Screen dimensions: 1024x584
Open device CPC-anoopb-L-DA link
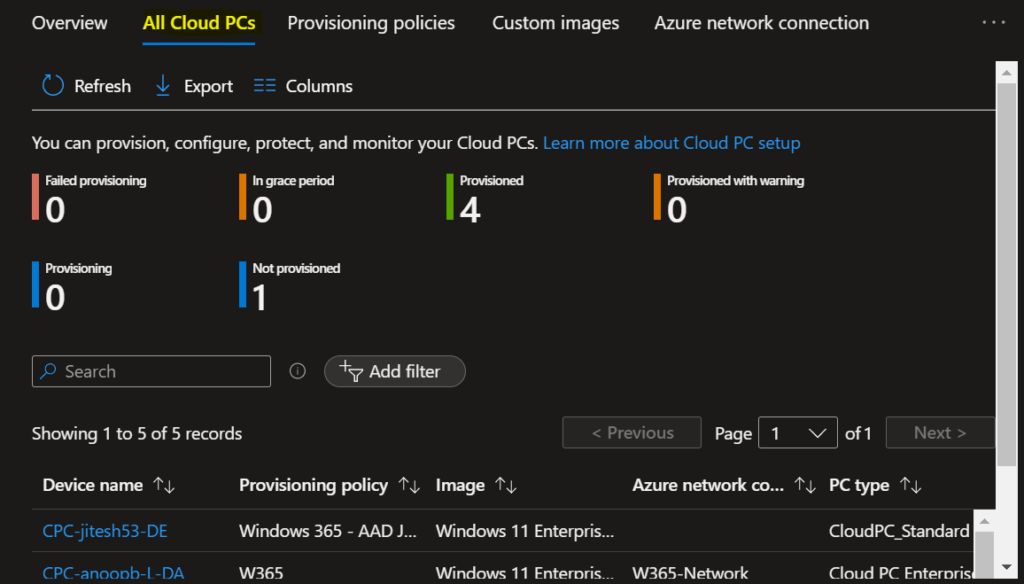click(113, 574)
